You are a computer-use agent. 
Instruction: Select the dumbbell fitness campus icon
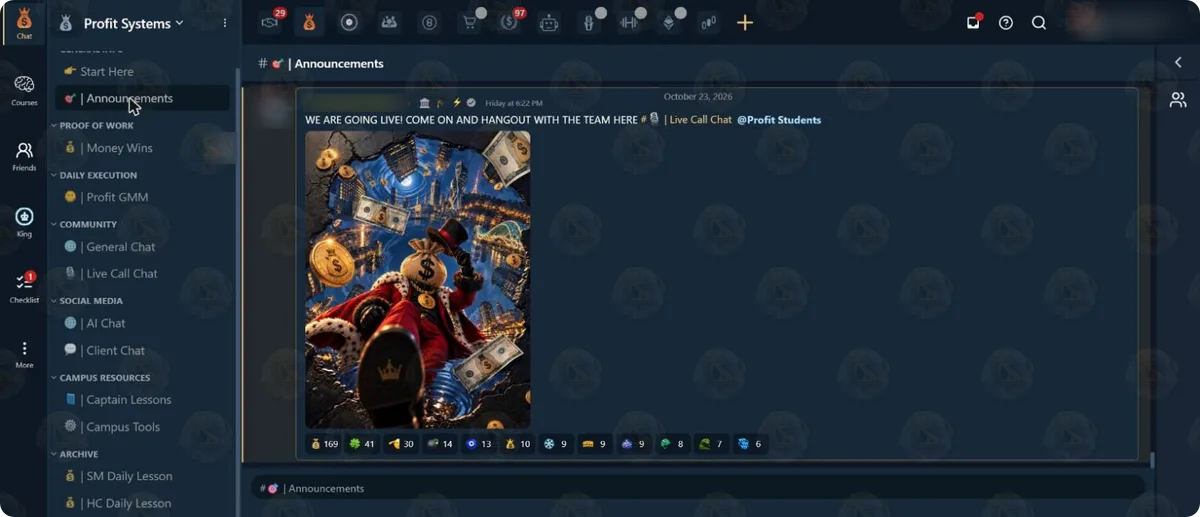629,22
